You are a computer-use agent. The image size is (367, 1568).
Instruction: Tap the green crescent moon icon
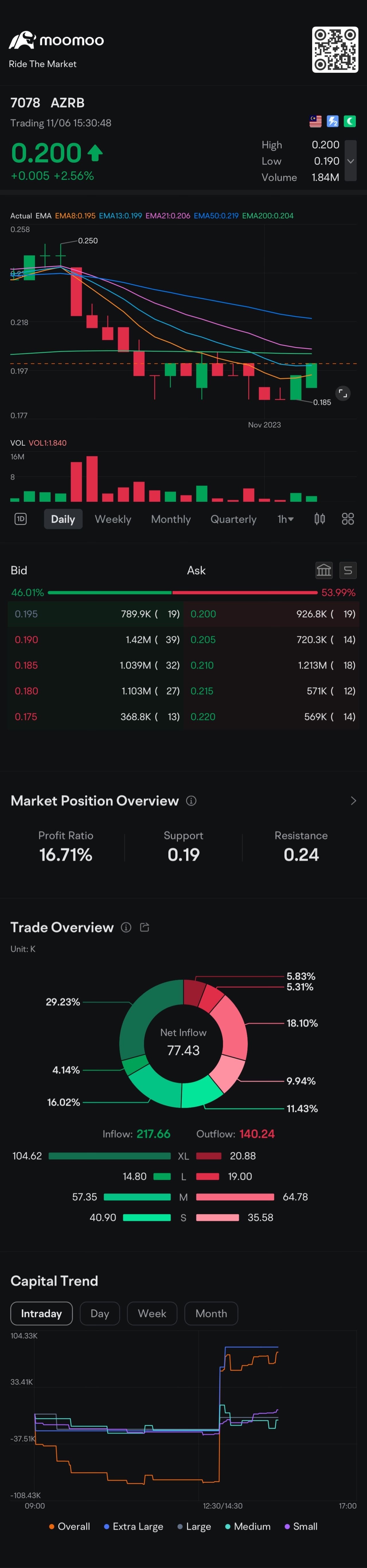(x=350, y=121)
